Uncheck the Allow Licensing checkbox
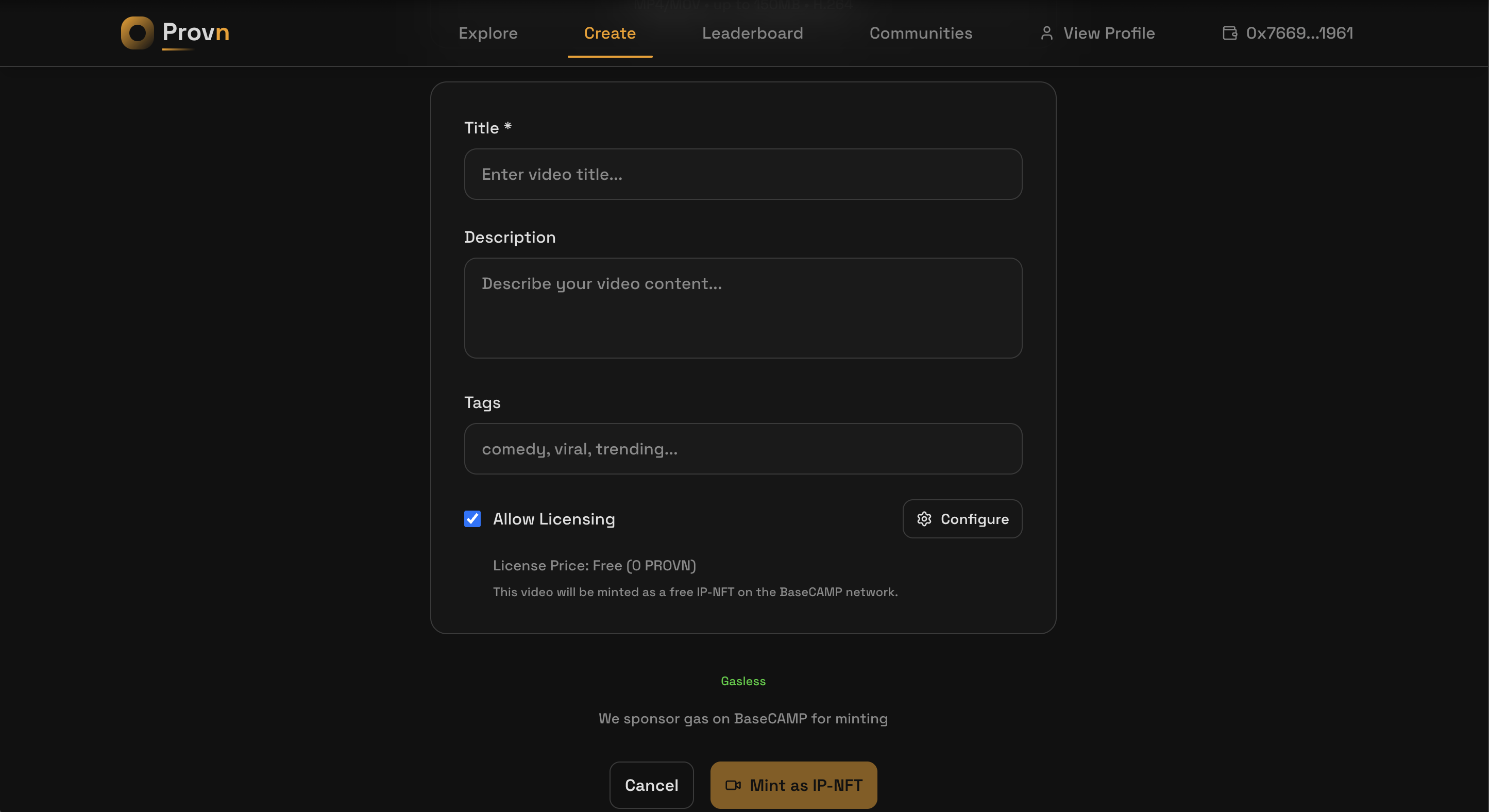The height and width of the screenshot is (812, 1489). [472, 519]
